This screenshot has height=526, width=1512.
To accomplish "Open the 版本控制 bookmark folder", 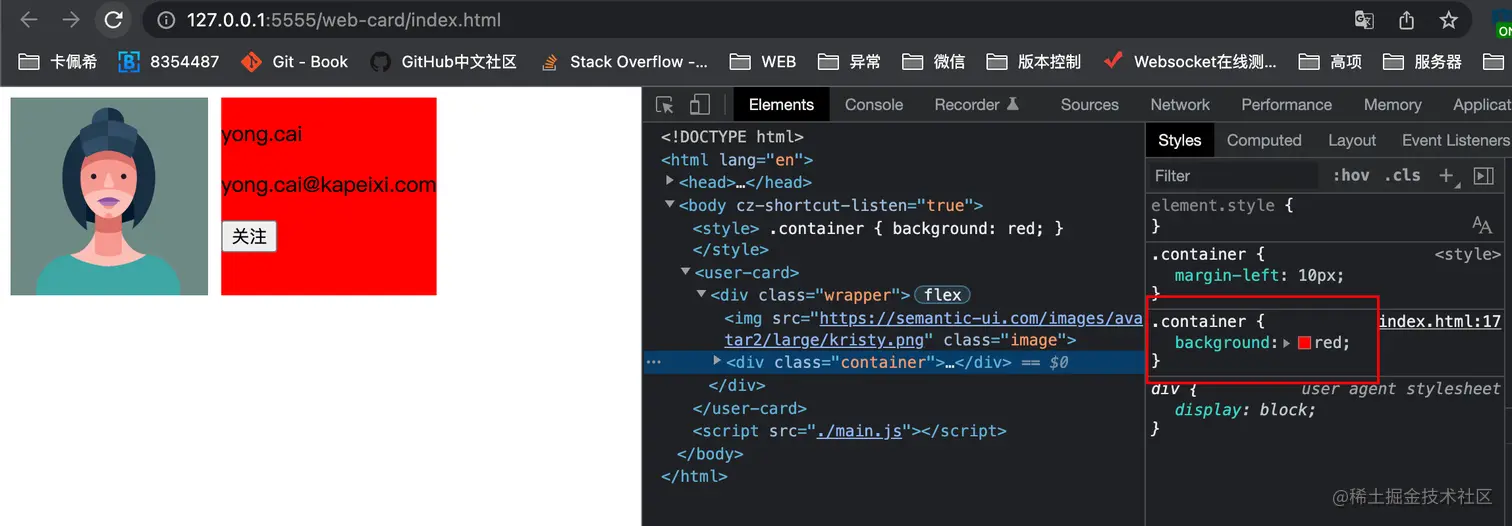I will point(1034,62).
